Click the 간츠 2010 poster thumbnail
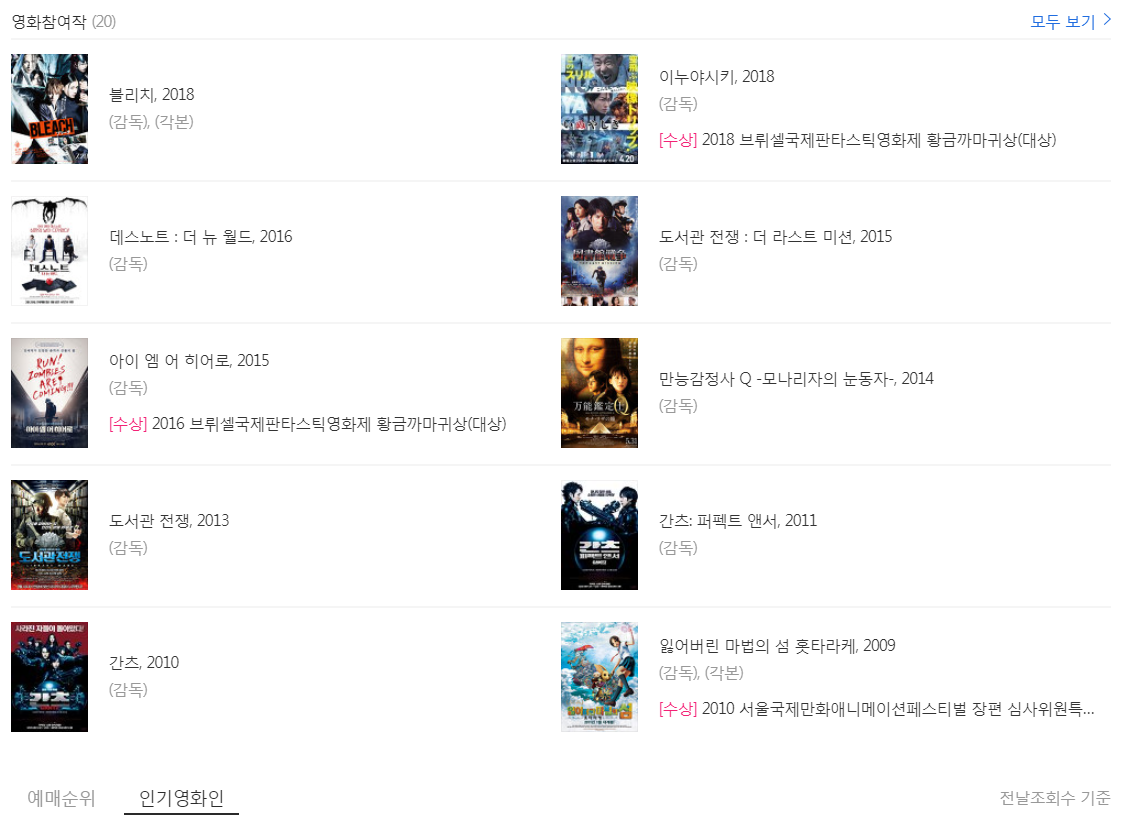 coord(50,678)
